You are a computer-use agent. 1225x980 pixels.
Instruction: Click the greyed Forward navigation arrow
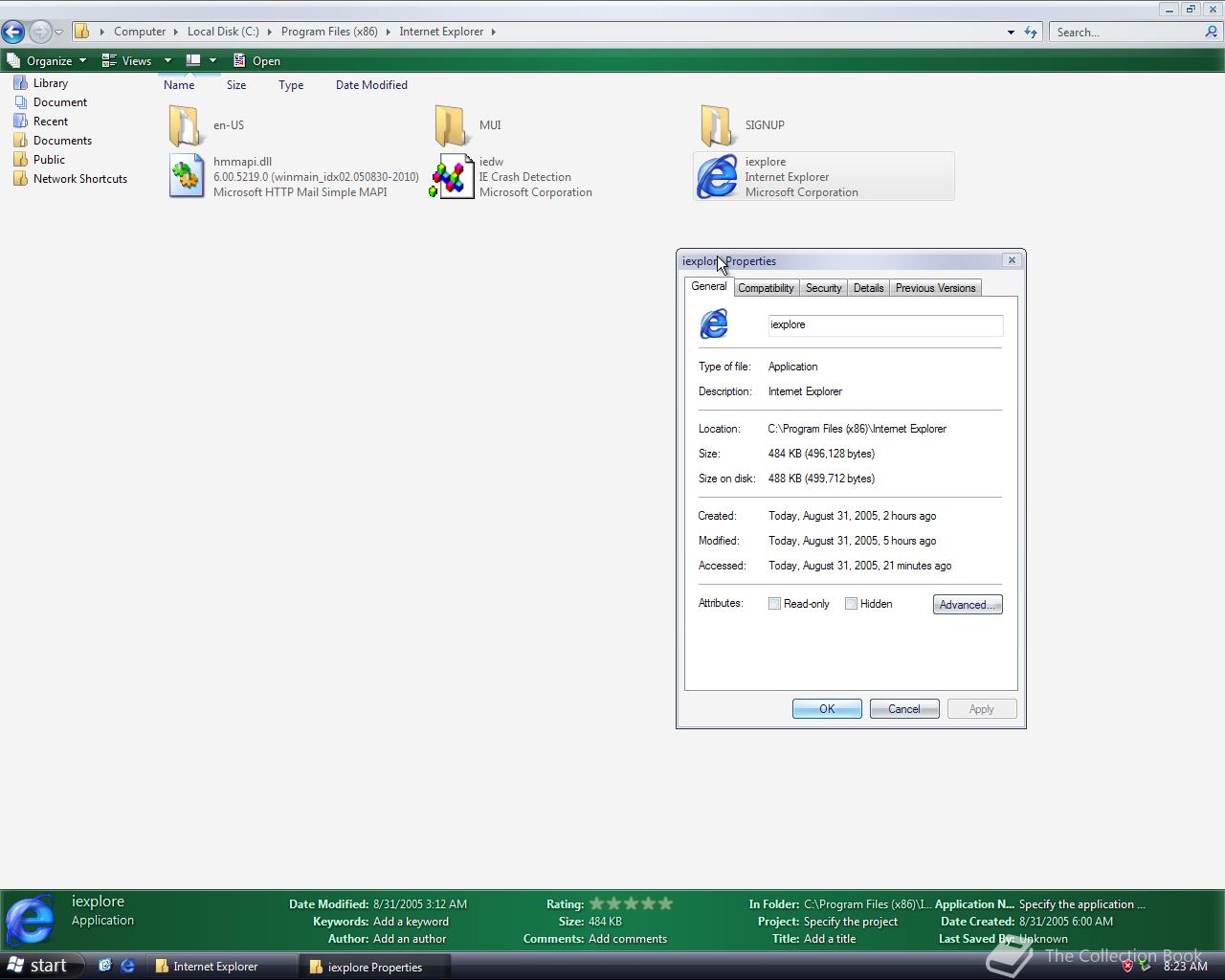[40, 32]
